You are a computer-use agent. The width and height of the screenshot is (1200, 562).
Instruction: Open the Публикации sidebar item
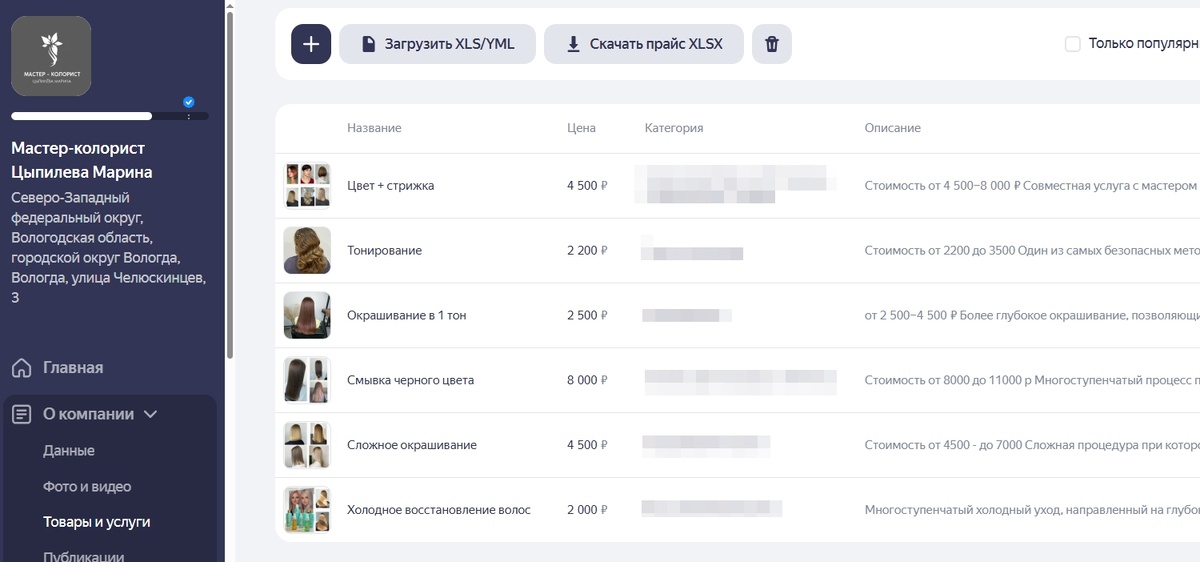coord(84,555)
